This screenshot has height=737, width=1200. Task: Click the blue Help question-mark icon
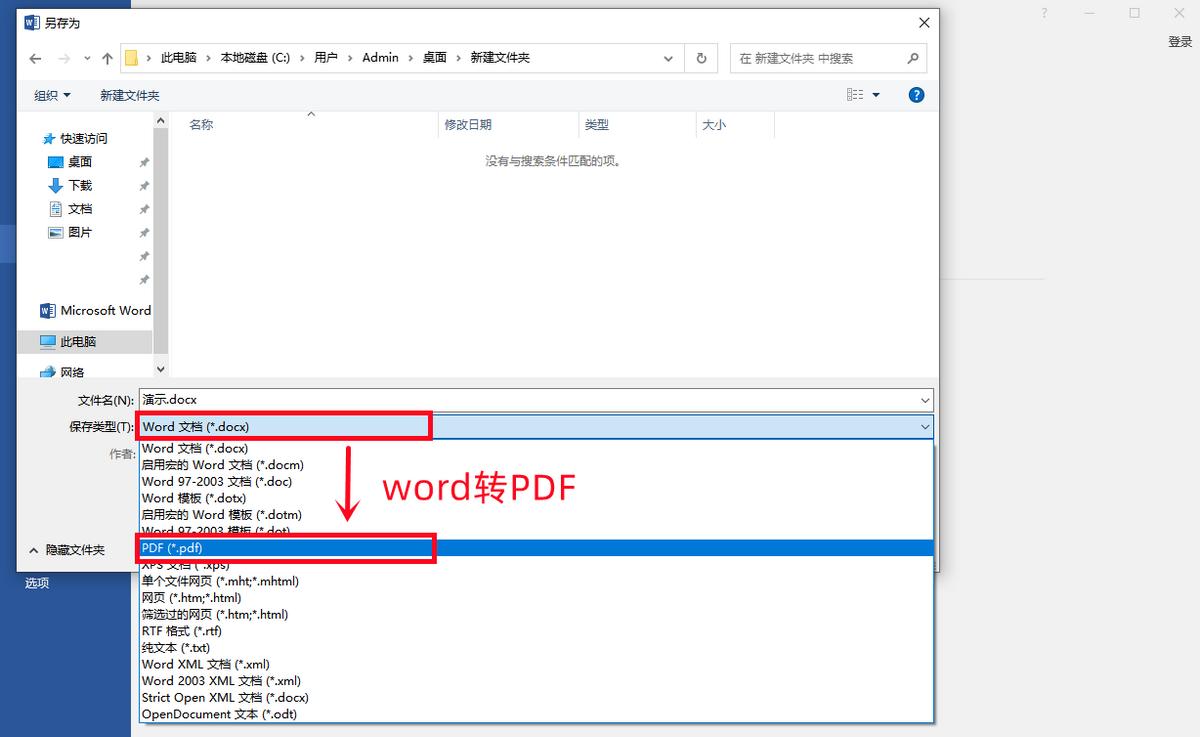pos(917,94)
